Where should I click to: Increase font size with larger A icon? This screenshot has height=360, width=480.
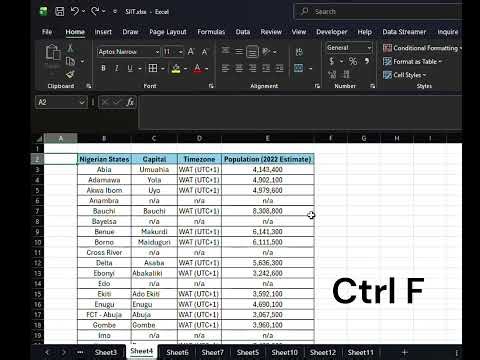pos(191,52)
